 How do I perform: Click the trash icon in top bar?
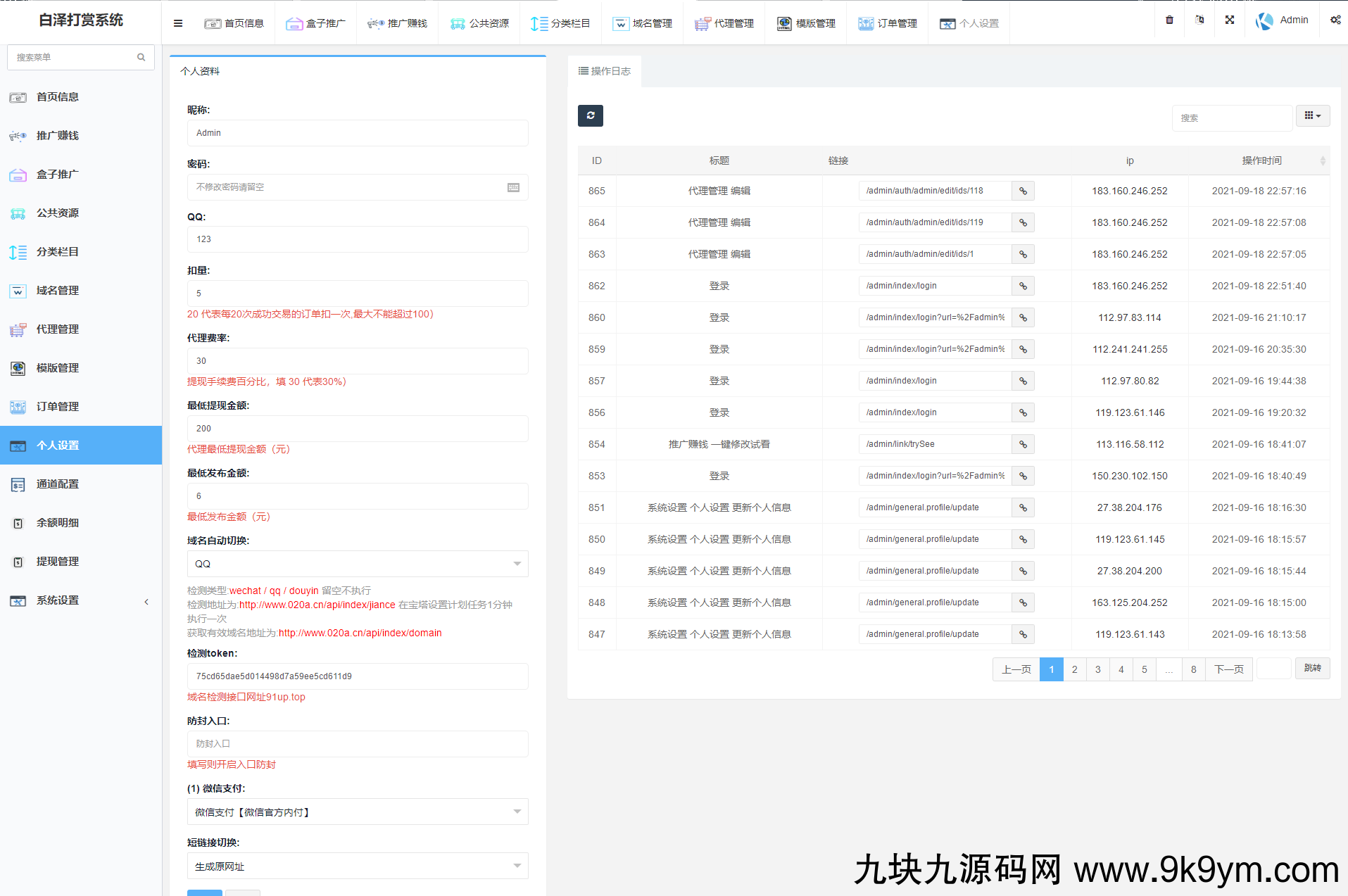pos(1169,20)
